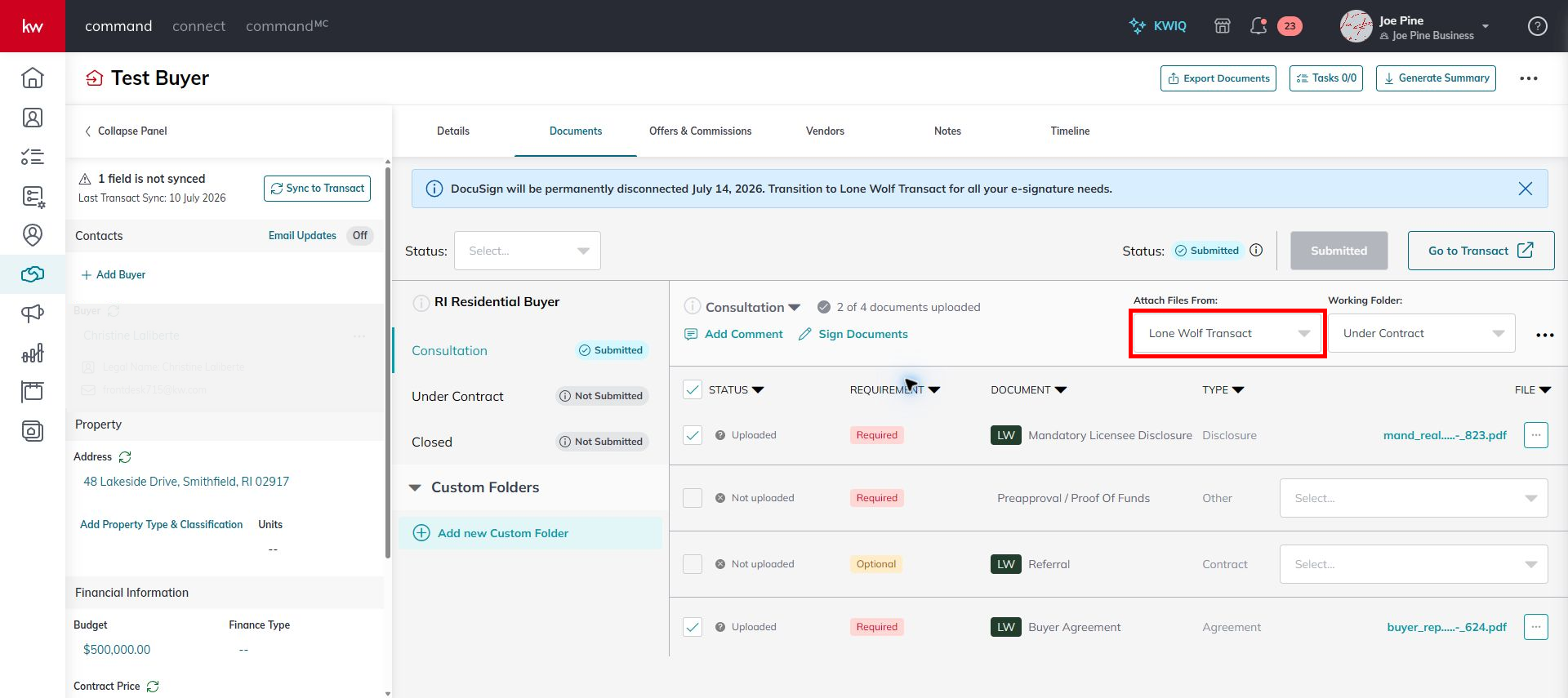Open the Opportunities handshake sidebar icon
This screenshot has width=1568, height=698.
pyautogui.click(x=33, y=274)
